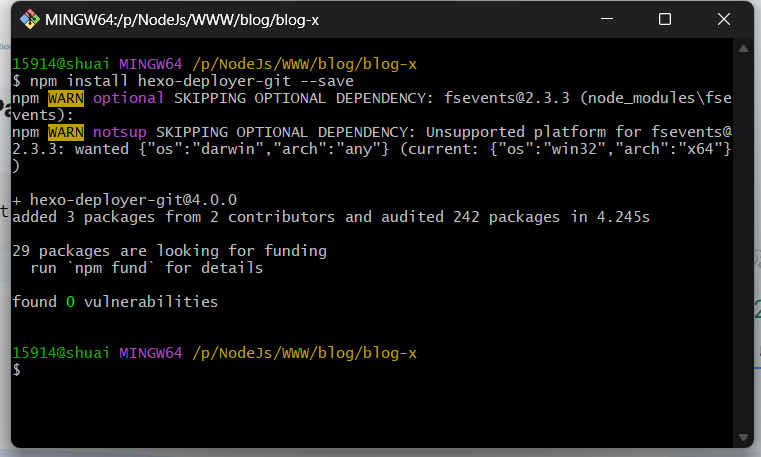The height and width of the screenshot is (457, 761).
Task: Click the first yellow WARN label
Action: coord(66,98)
